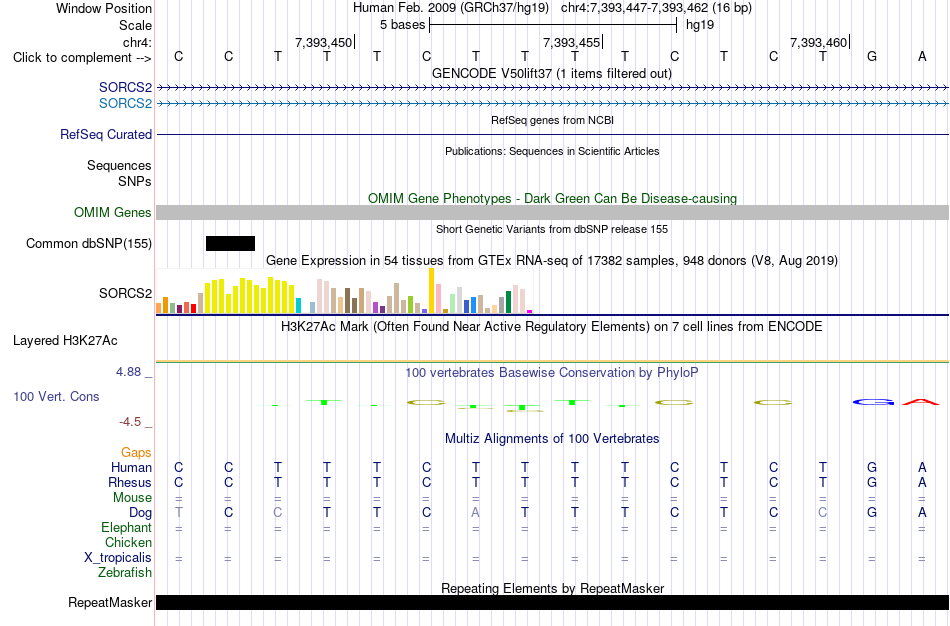Click the gray A base in the Dog row
Screen dimensions: 950x626
(476, 512)
